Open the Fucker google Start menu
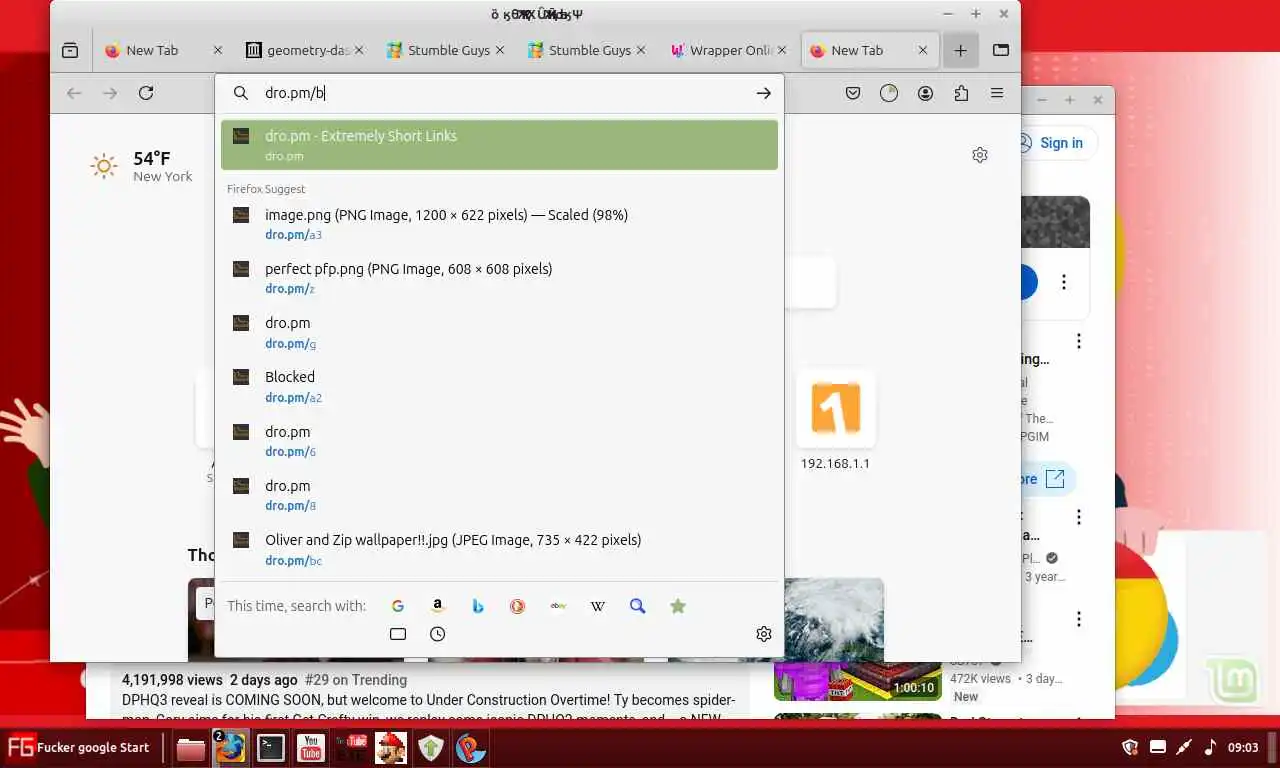Image resolution: width=1280 pixels, height=768 pixels. click(x=79, y=747)
